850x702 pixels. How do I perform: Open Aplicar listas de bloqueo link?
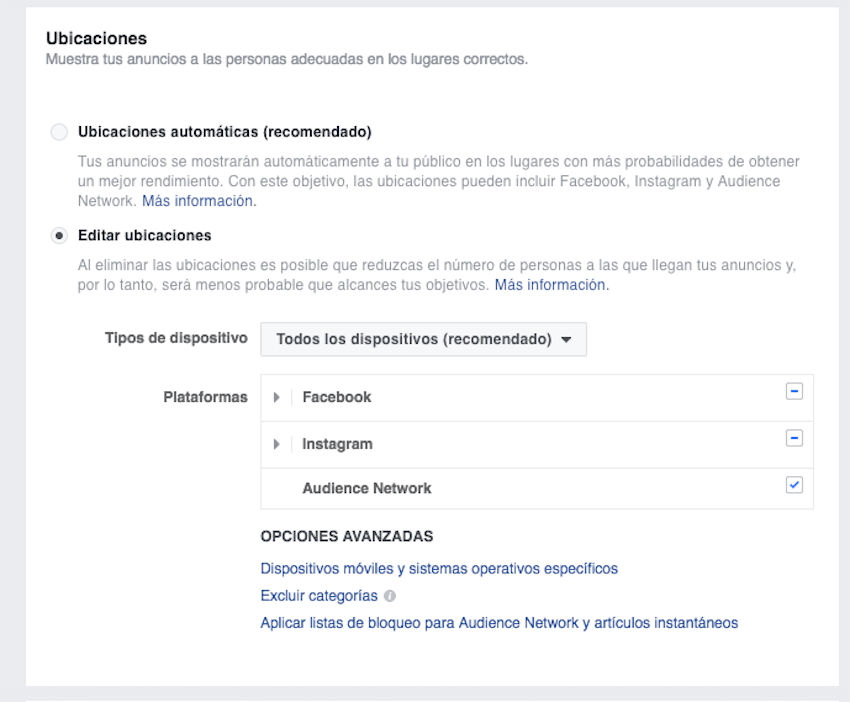tap(499, 623)
